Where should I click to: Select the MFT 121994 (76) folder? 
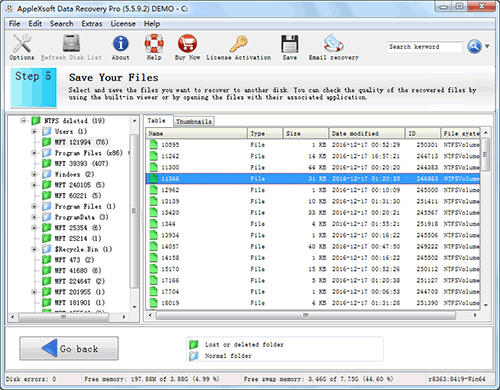81,142
